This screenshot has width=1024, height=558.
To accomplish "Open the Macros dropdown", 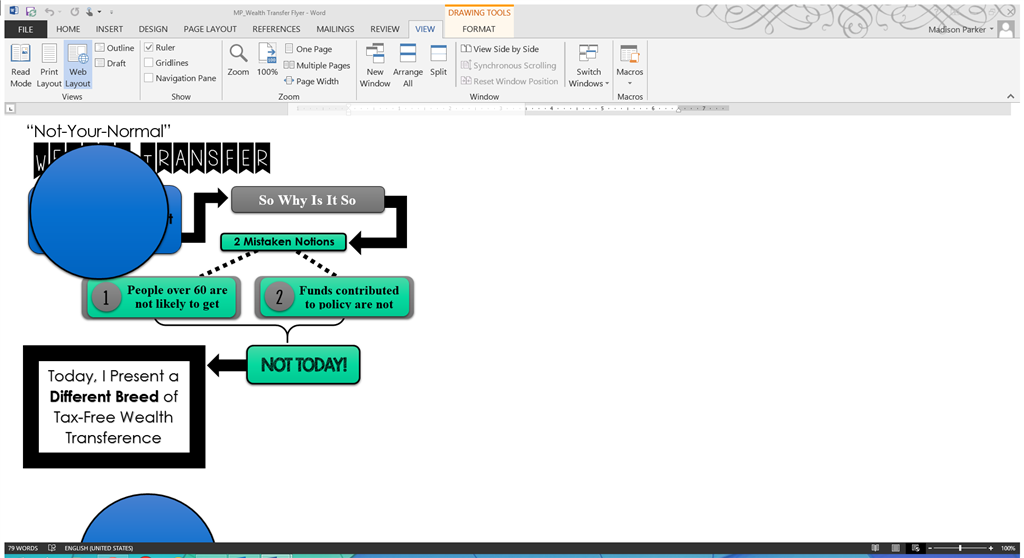I will click(x=630, y=65).
